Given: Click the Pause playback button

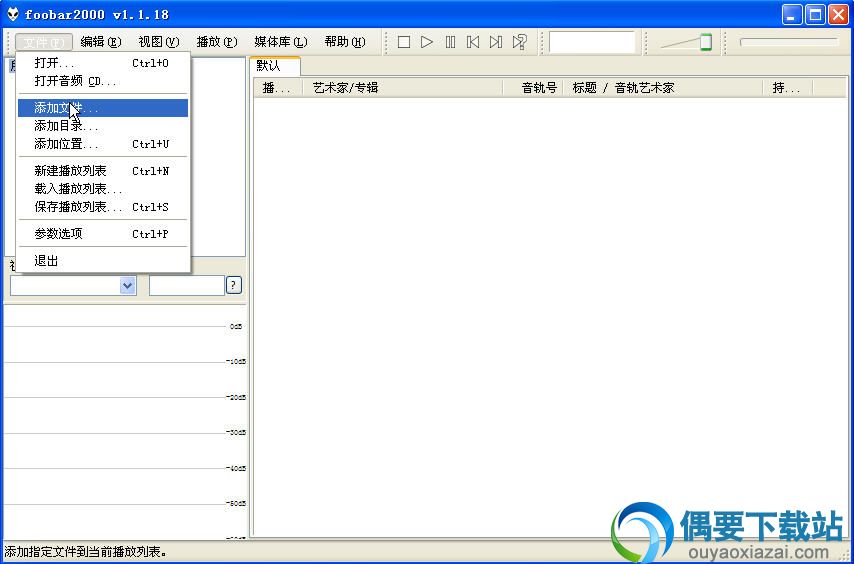Looking at the screenshot, I should [x=450, y=42].
